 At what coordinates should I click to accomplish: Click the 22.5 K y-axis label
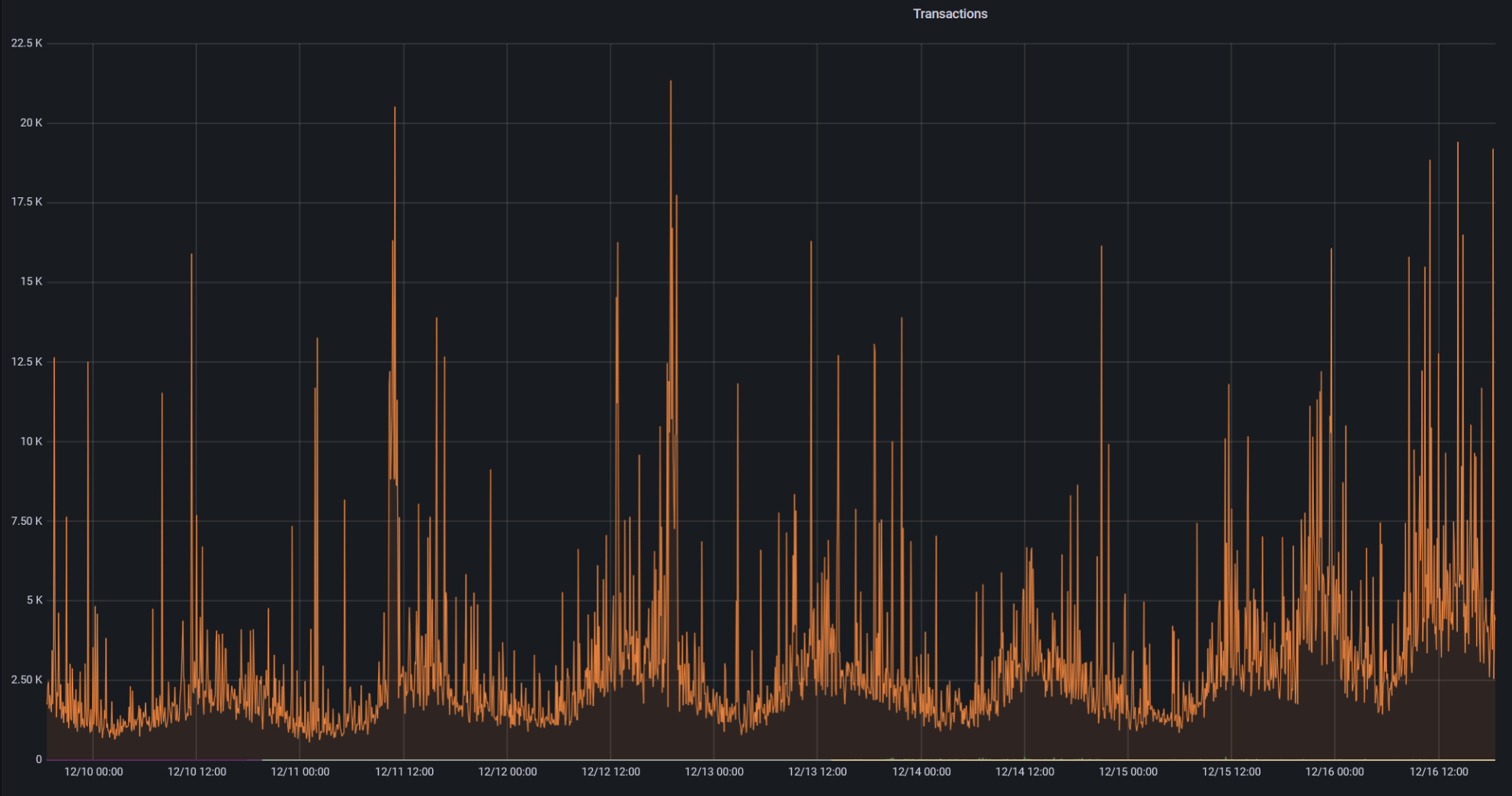(27, 43)
